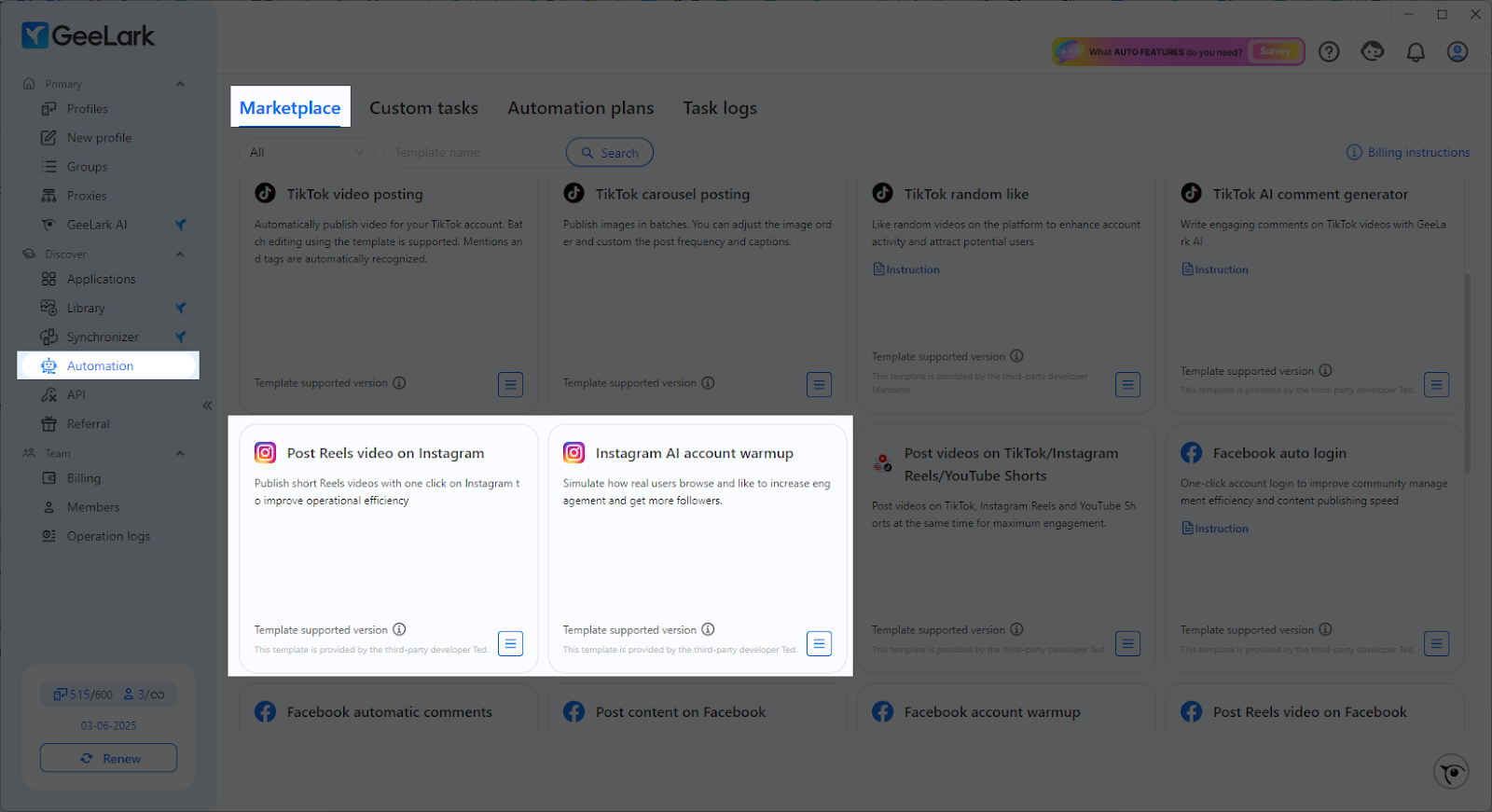
Task: Open Instruction link on TikTok AI comment generator card
Action: (1215, 269)
